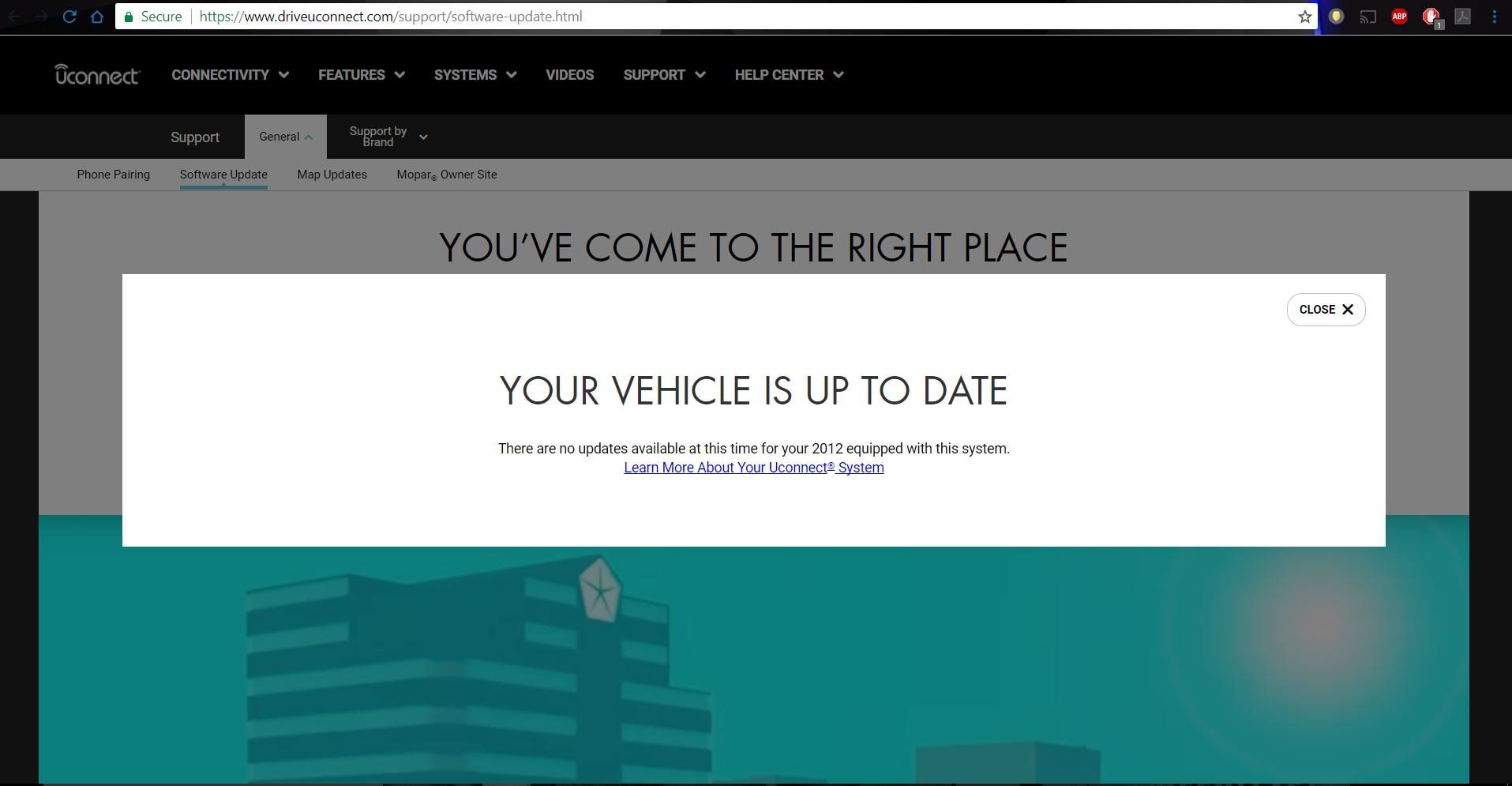Open the Chrome three-dot menu
Screen dimensions: 1512x786
coord(1494,17)
